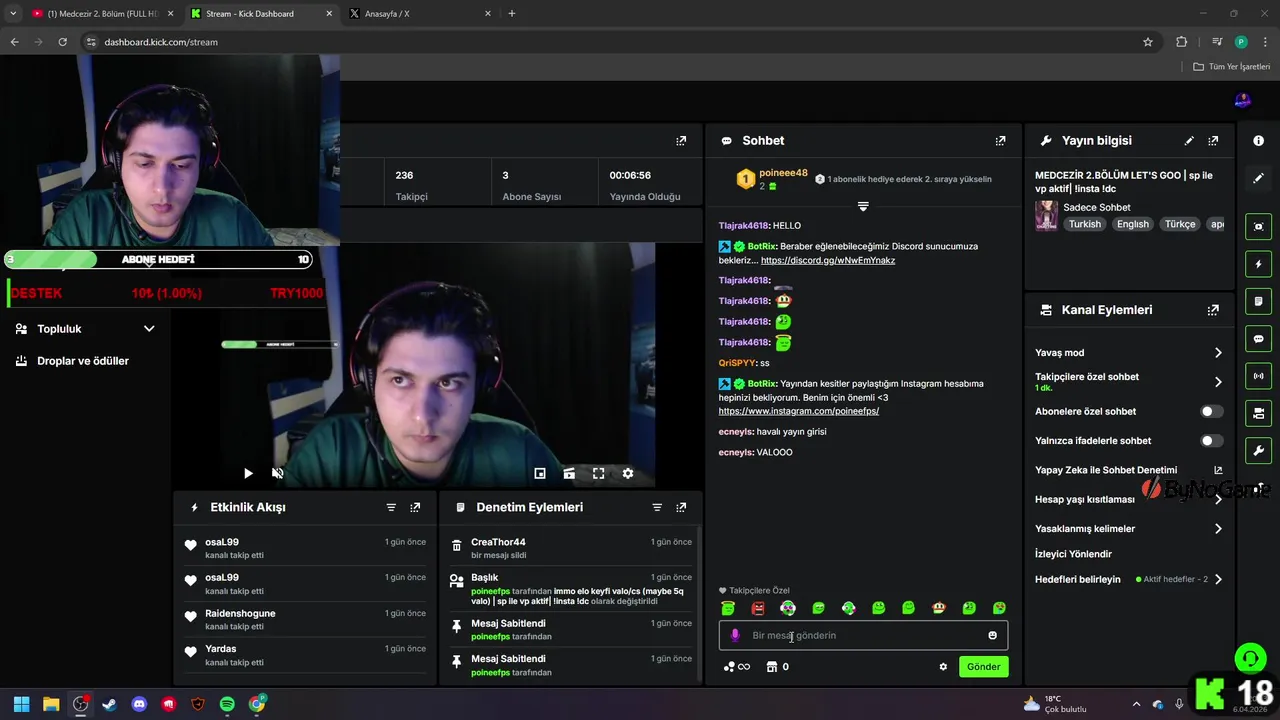The height and width of the screenshot is (720, 1280).
Task: Show hidden system tray icons
Action: (1135, 704)
